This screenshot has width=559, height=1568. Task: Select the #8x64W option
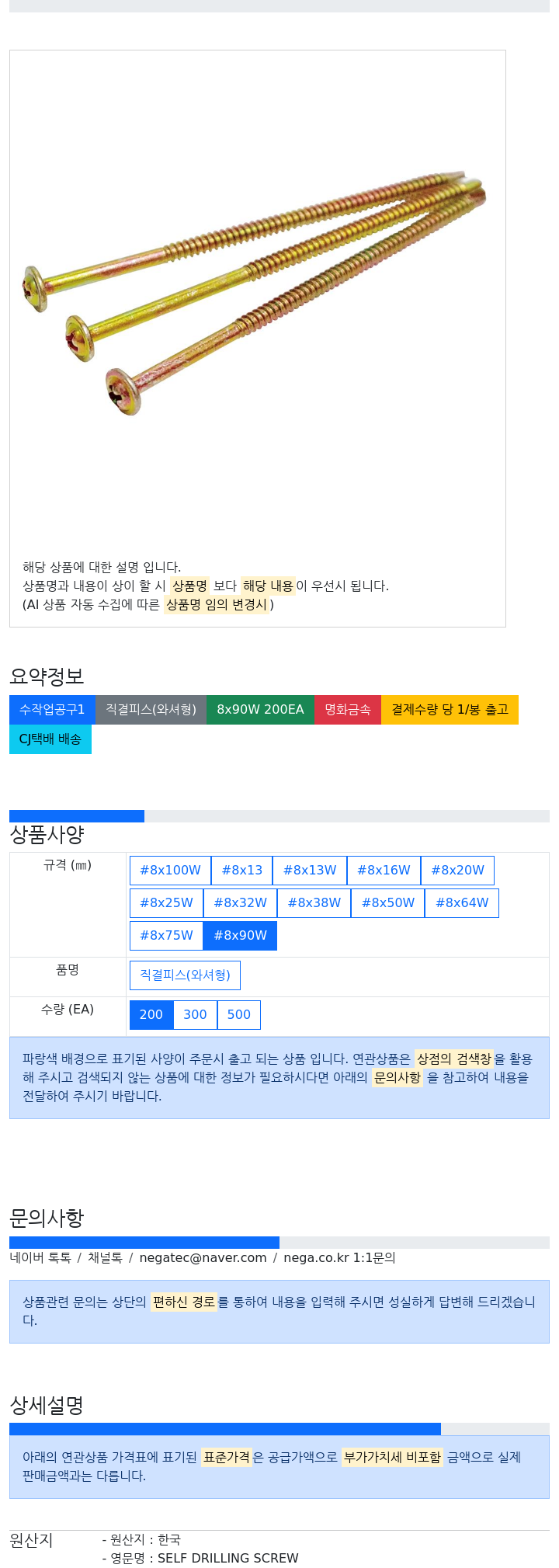click(462, 903)
